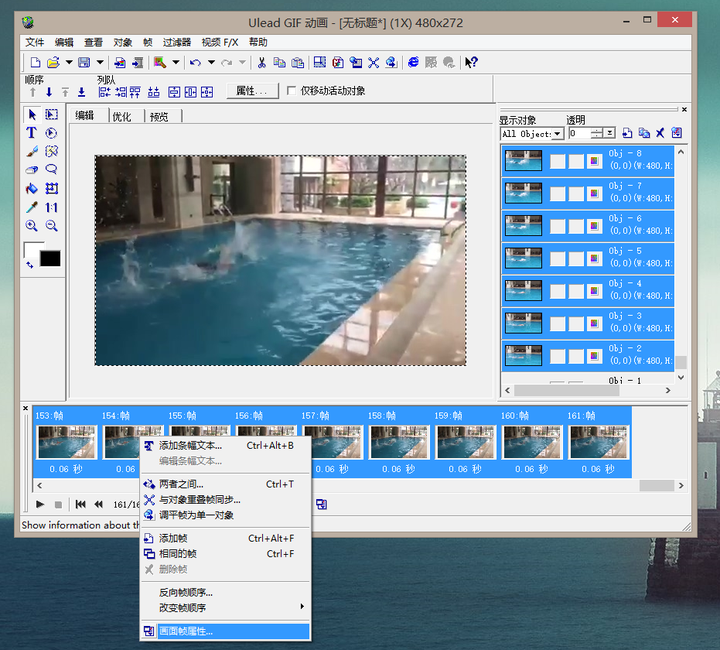Click the Save disk icon

tap(84, 63)
